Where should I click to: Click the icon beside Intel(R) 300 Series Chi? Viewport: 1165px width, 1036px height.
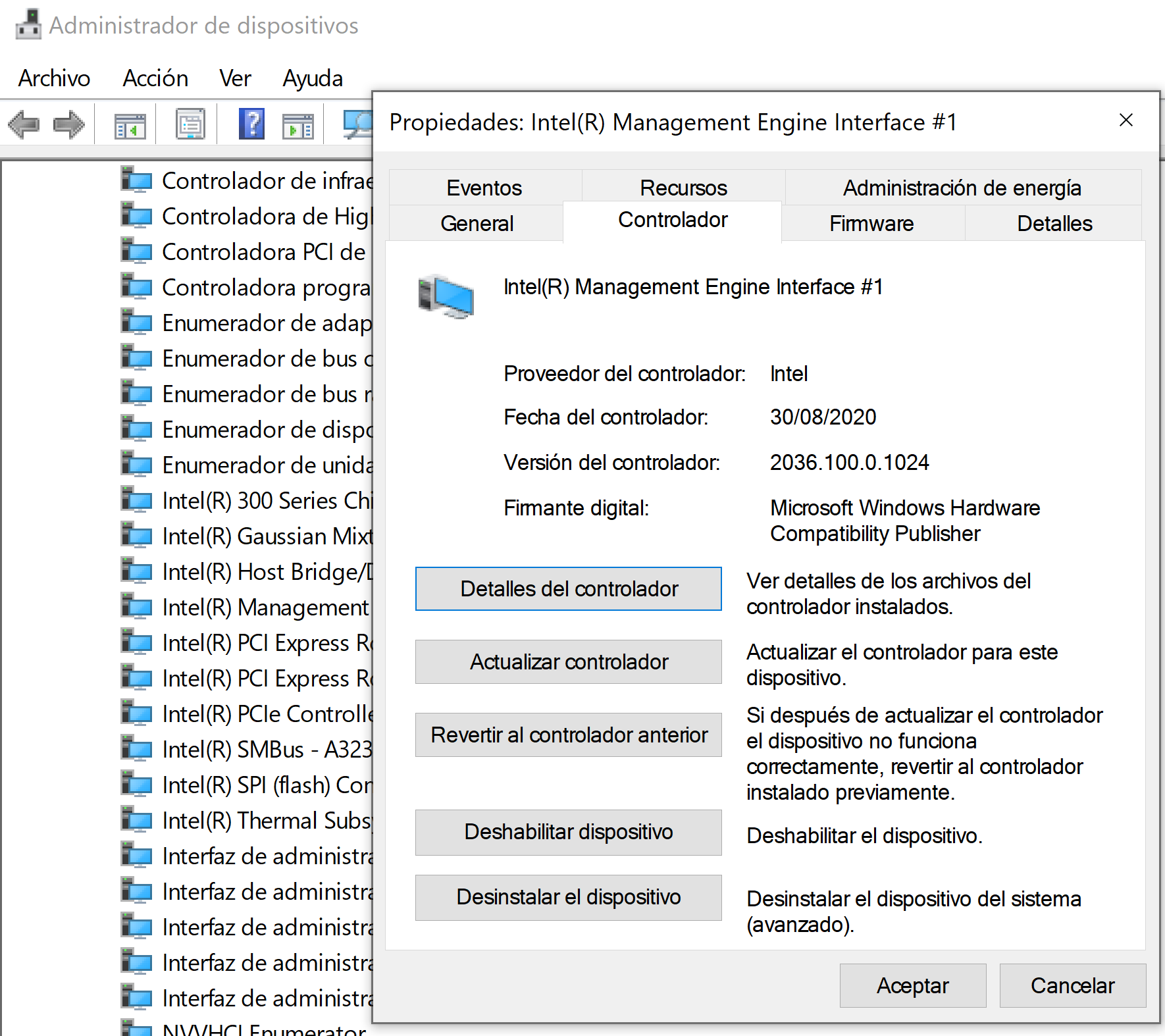pos(137,500)
